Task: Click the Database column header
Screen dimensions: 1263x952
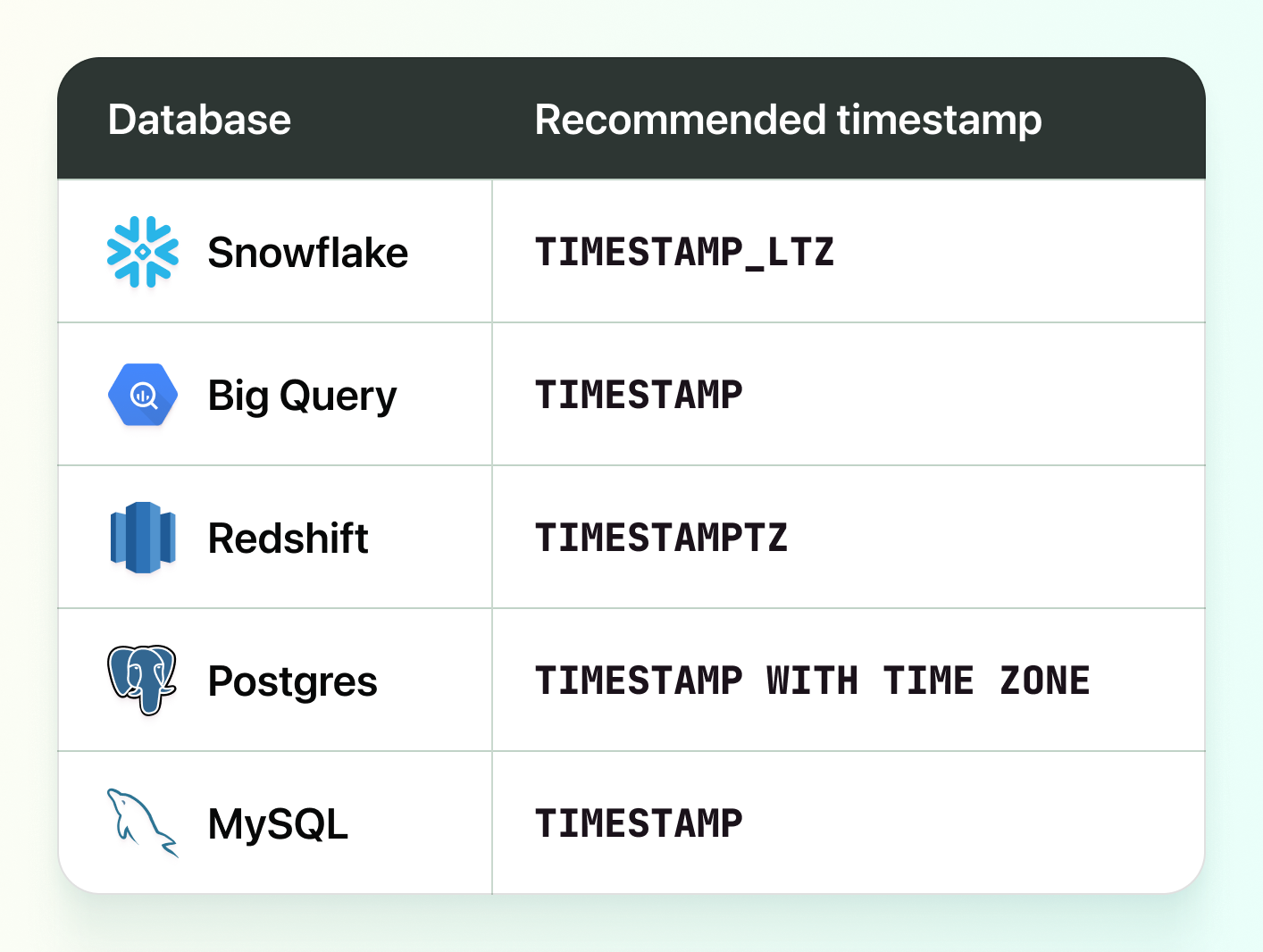Action: [x=199, y=120]
